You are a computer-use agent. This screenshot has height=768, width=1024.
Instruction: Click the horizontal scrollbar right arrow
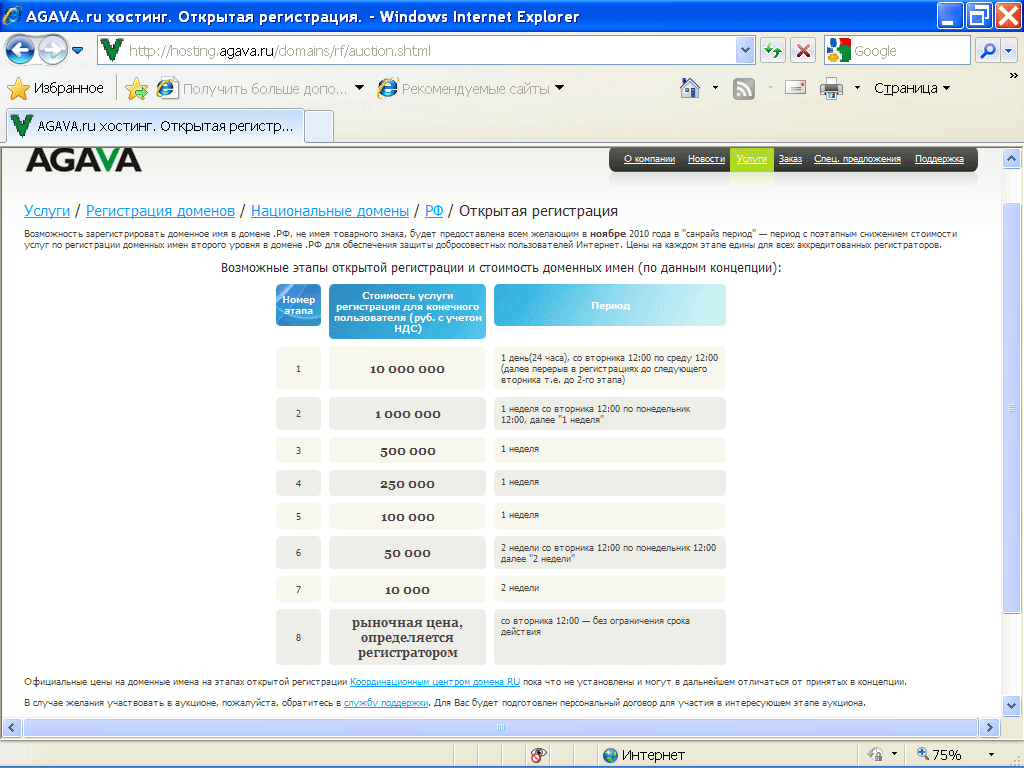[x=989, y=727]
